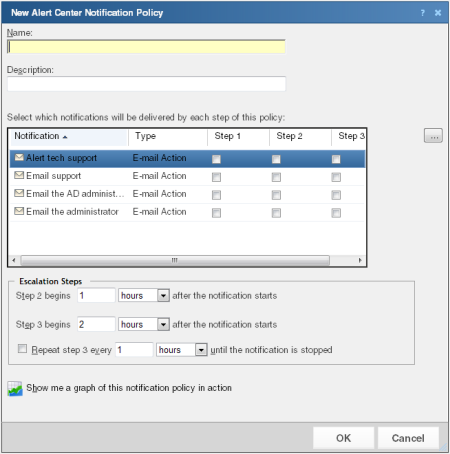The height and width of the screenshot is (454, 450).
Task: Click envelope icon for Email the AD administrator
Action: point(19,193)
